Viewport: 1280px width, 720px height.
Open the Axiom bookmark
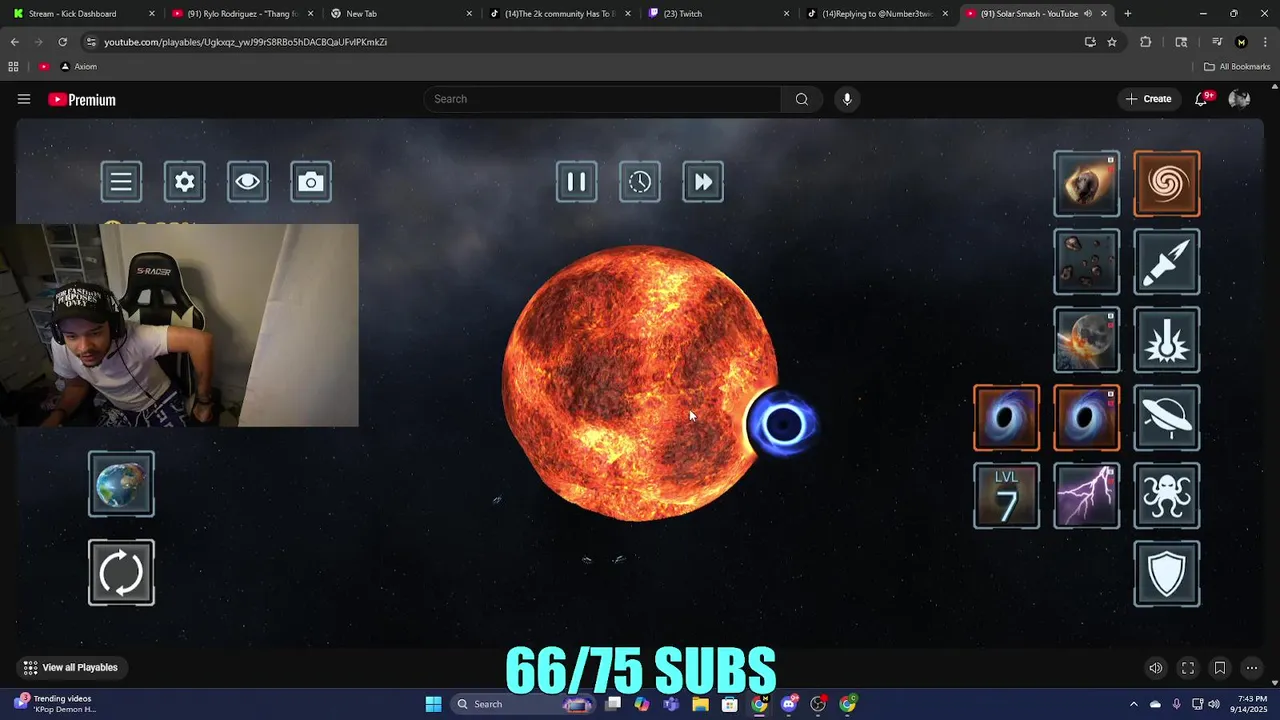pos(79,67)
